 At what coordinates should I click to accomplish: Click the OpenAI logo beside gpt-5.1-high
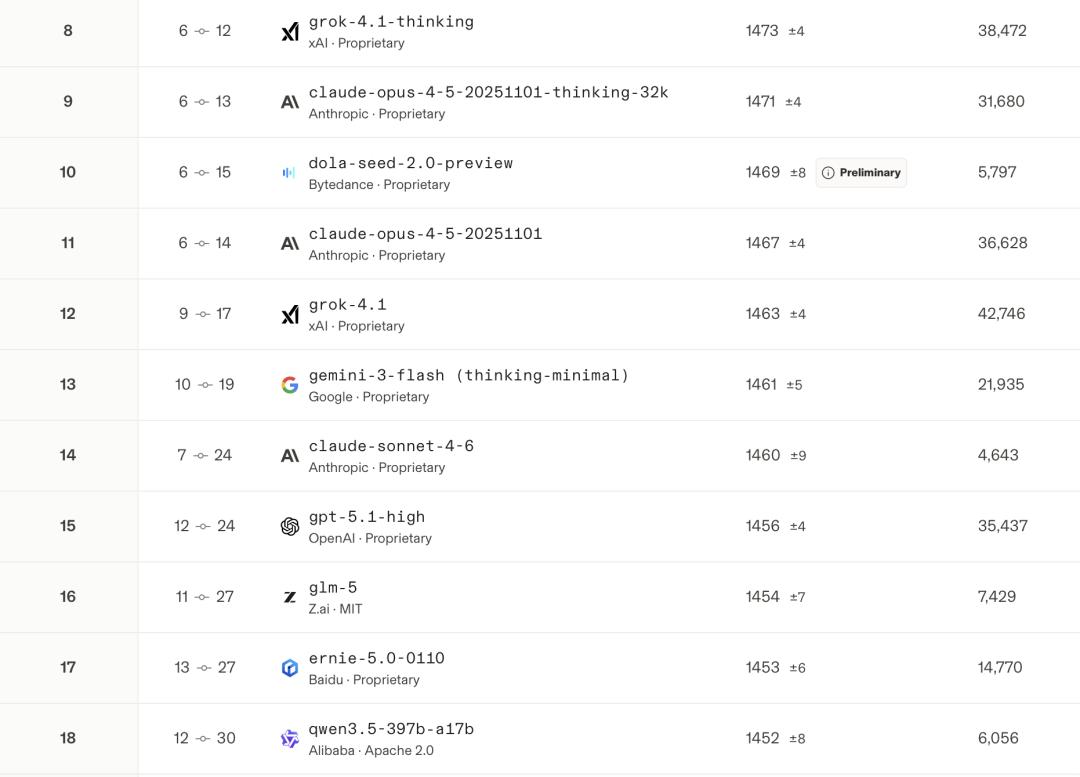click(290, 526)
